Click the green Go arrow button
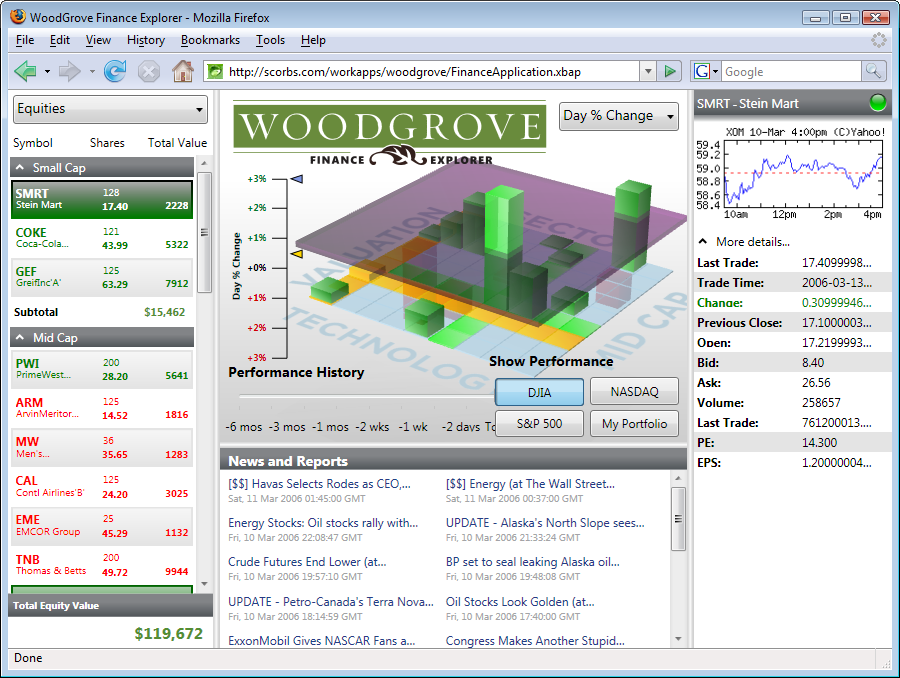The image size is (900, 678). (671, 71)
